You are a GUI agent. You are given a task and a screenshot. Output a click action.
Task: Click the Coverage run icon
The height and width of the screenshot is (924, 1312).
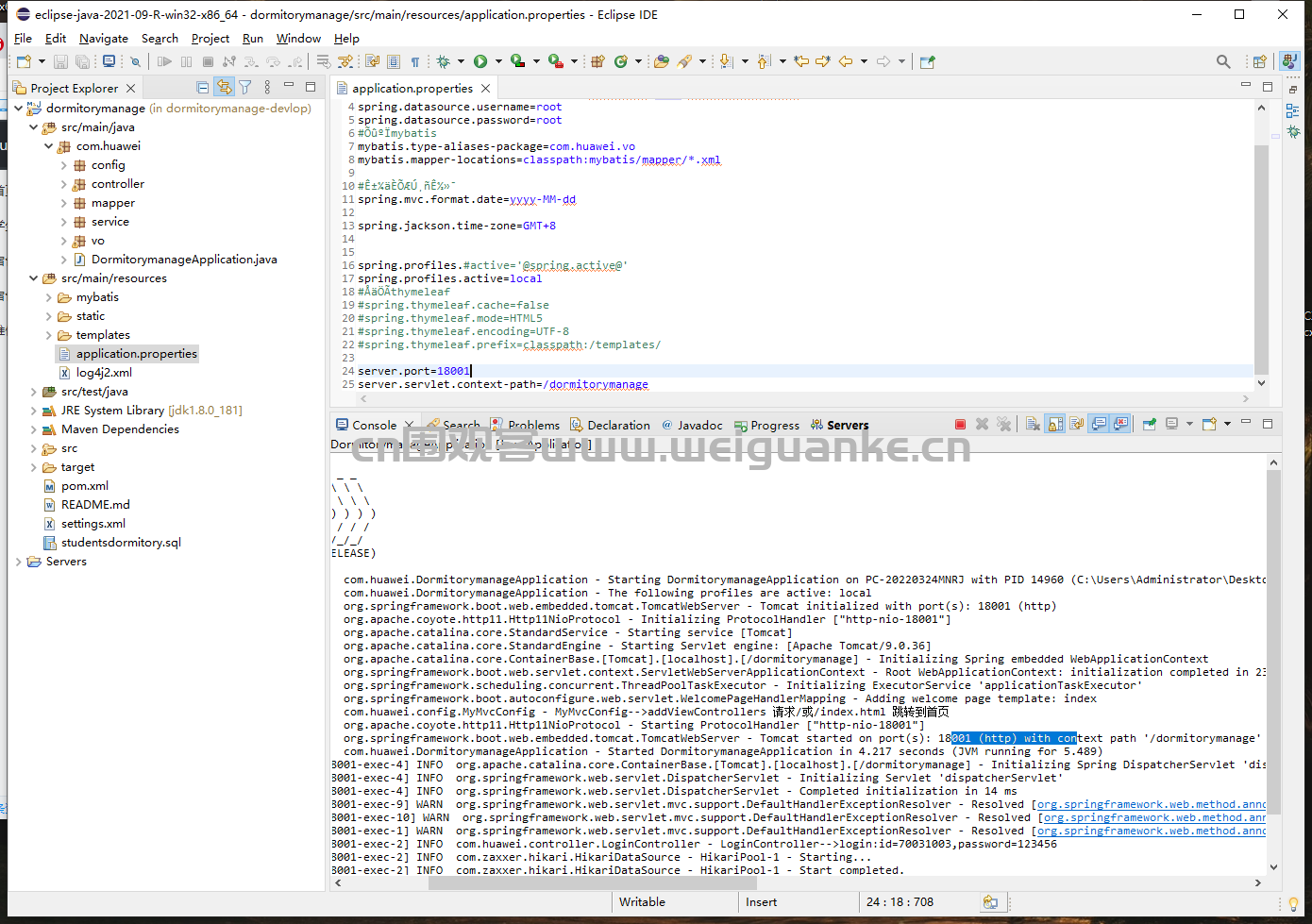click(x=517, y=61)
